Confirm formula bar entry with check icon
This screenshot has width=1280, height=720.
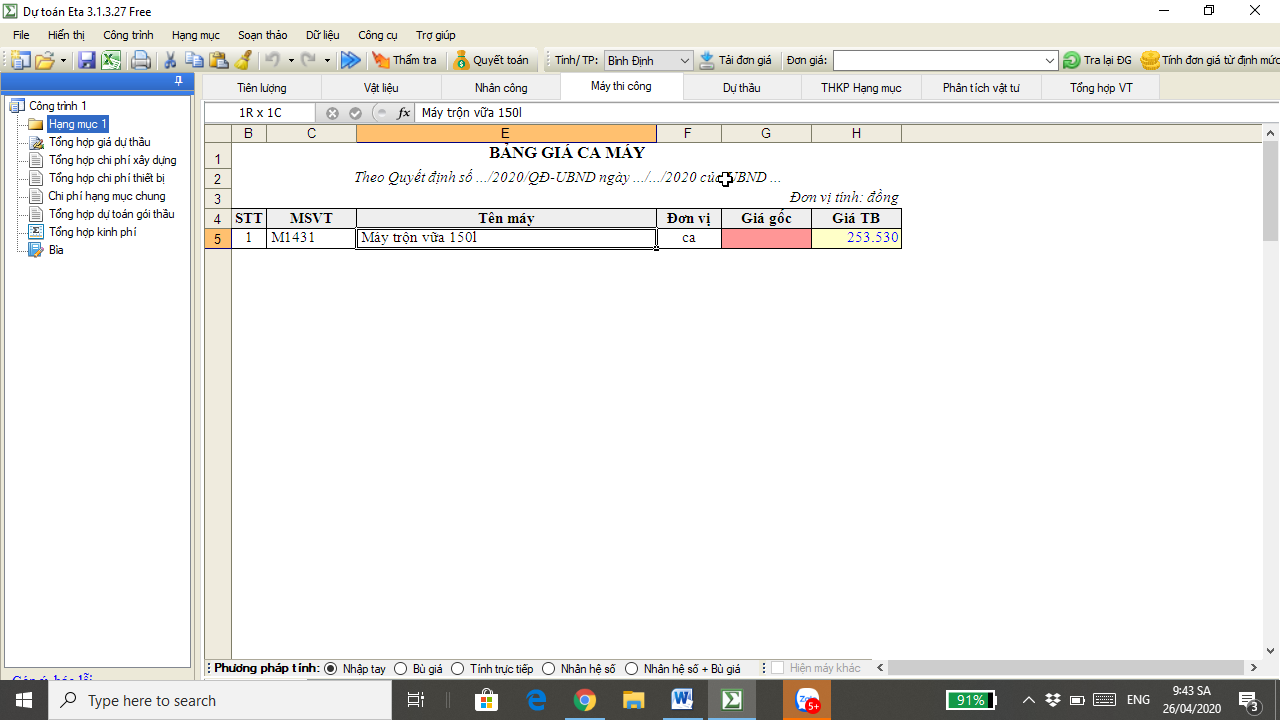coord(355,113)
